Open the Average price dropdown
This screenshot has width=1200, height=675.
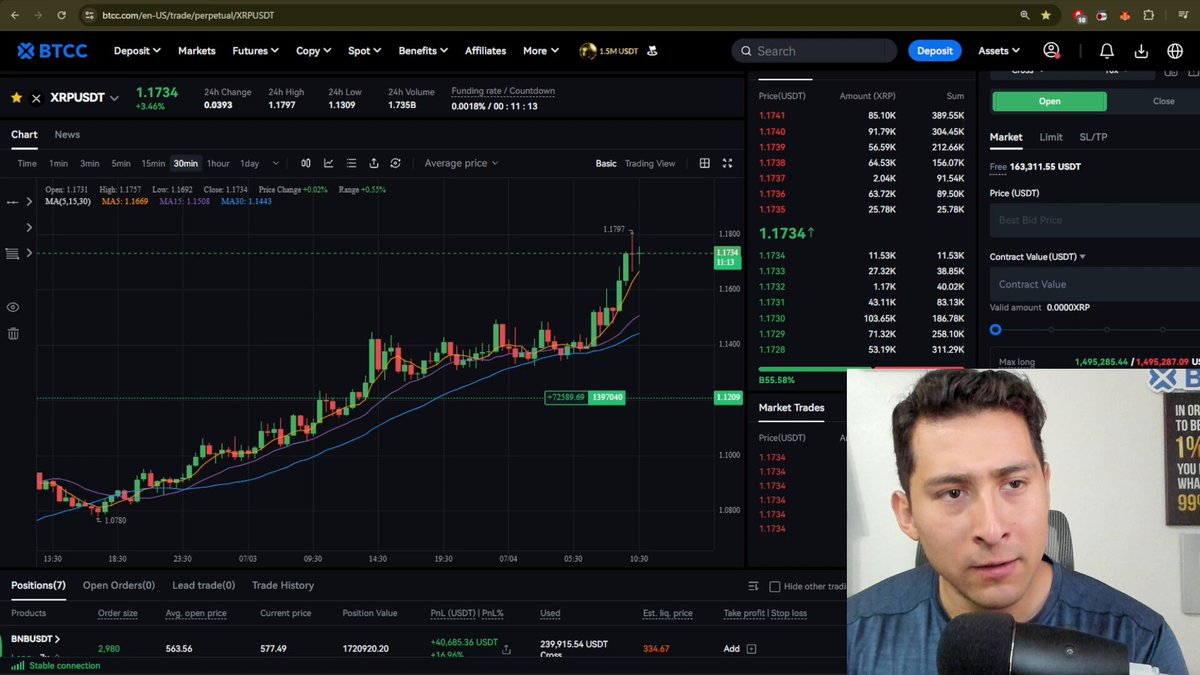pyautogui.click(x=461, y=163)
